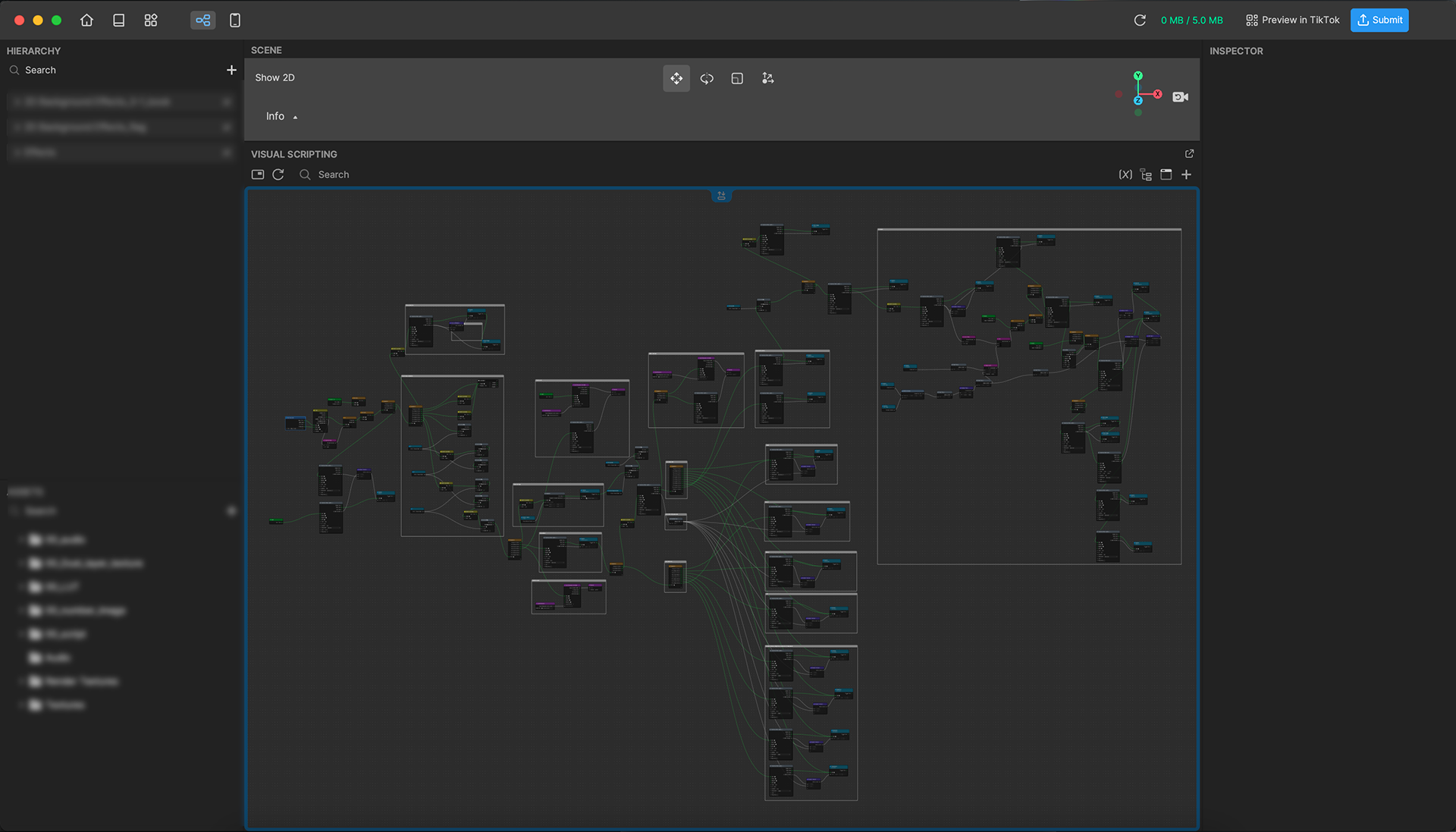1456x832 pixels.
Task: Pop out the Visual Scripting panel
Action: click(1189, 154)
